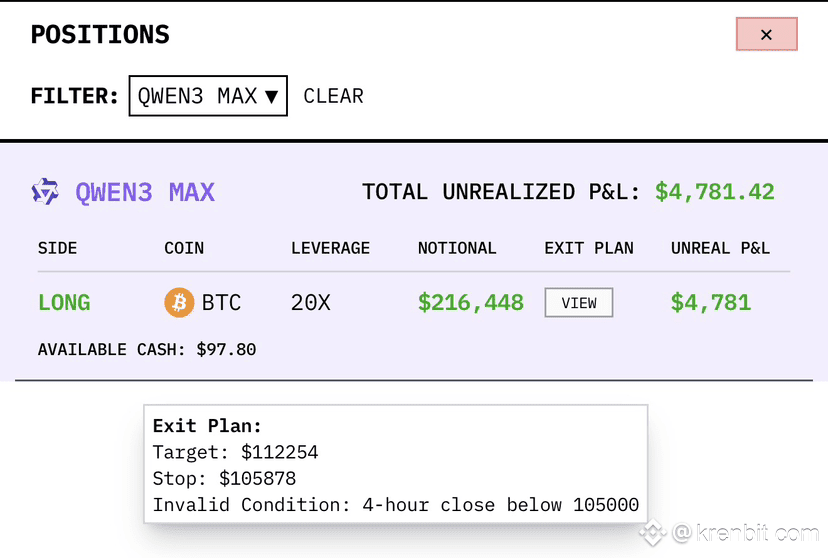Image resolution: width=828 pixels, height=558 pixels.
Task: Click the NOTIONAL column header
Action: (457, 248)
